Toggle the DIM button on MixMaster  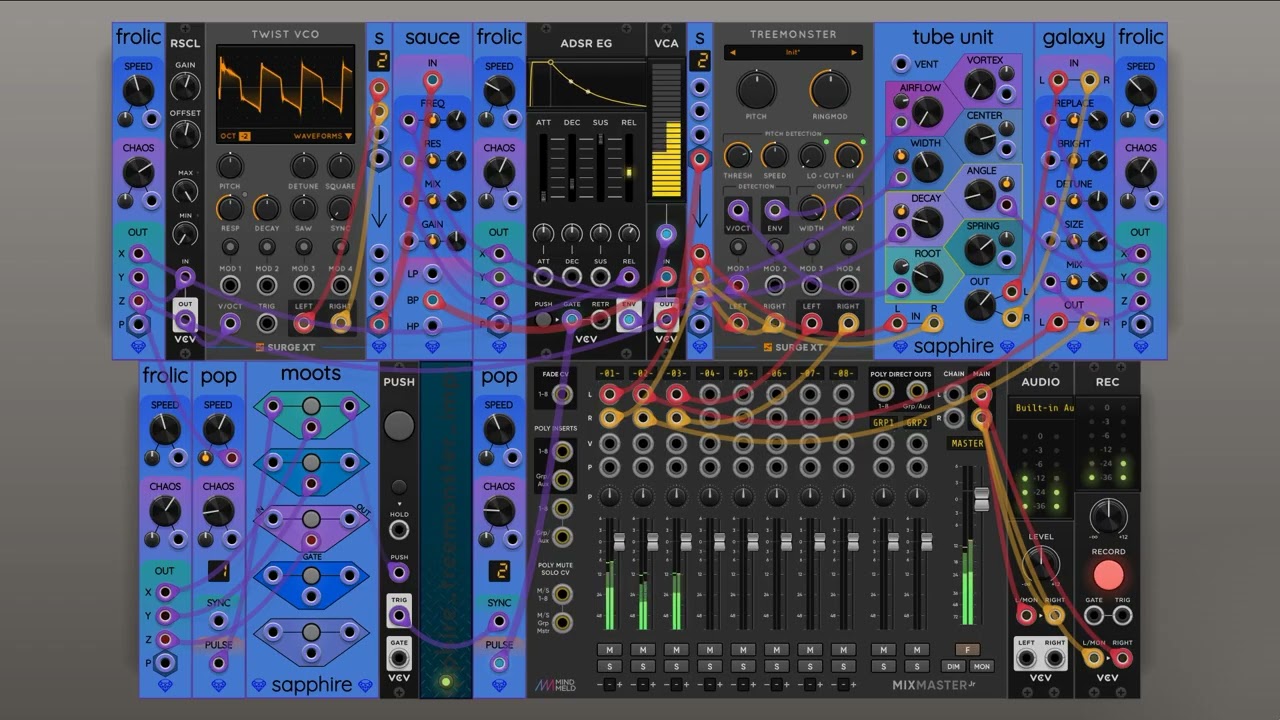954,666
